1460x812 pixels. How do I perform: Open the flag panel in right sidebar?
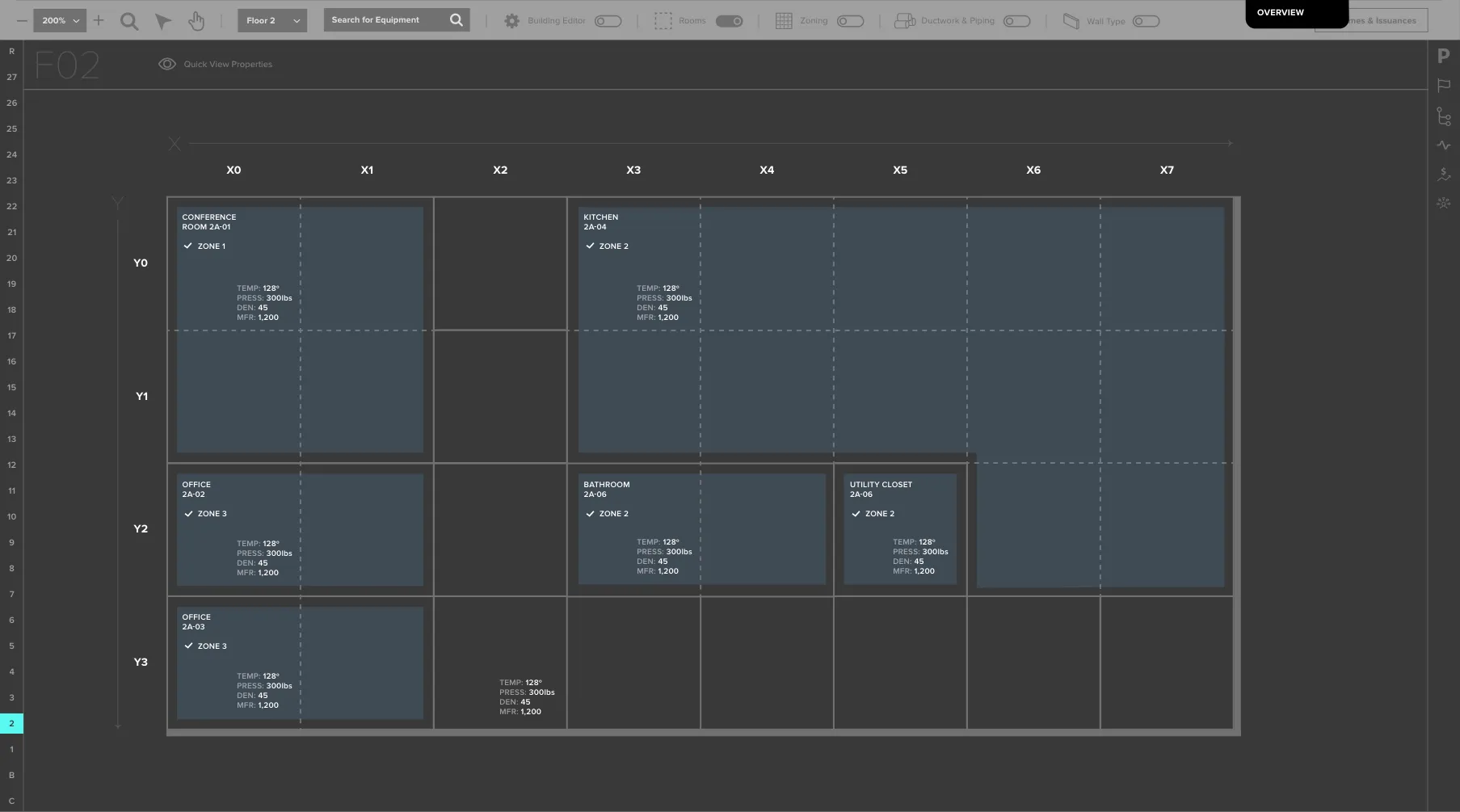coord(1444,86)
